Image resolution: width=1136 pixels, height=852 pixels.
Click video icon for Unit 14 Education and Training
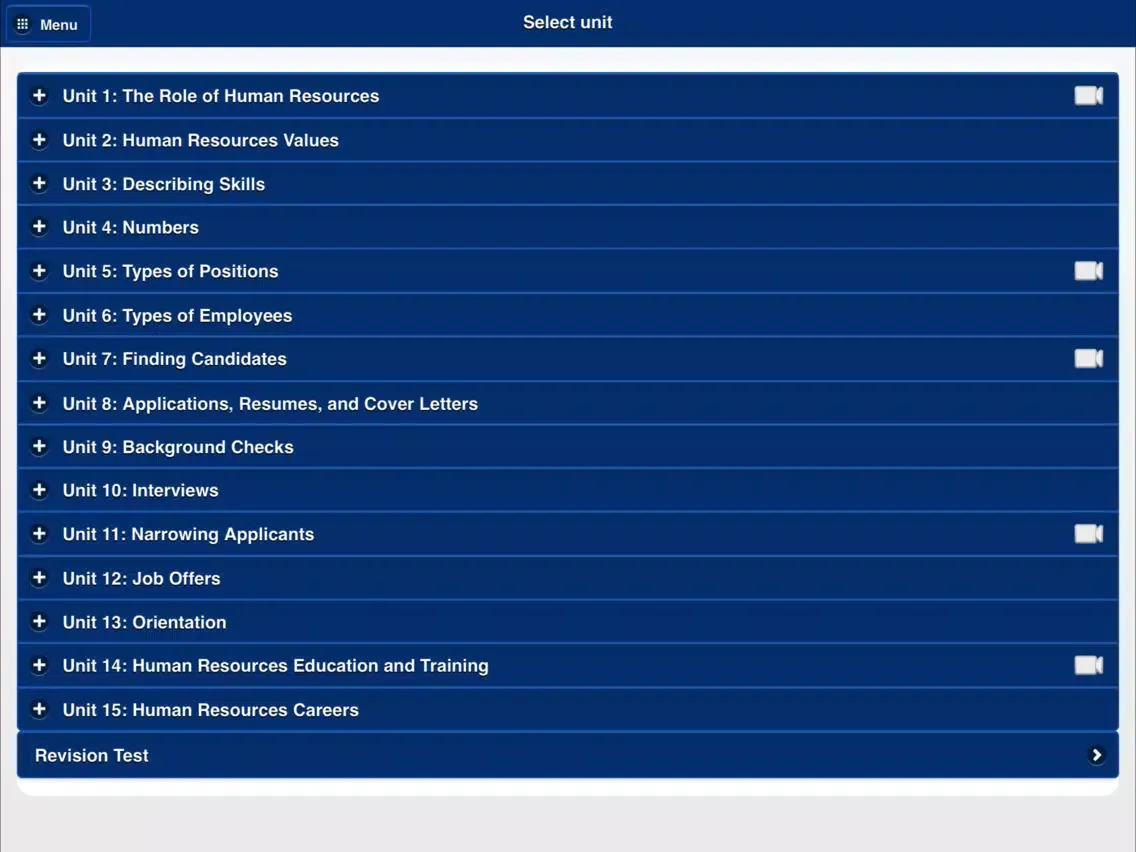(1088, 665)
